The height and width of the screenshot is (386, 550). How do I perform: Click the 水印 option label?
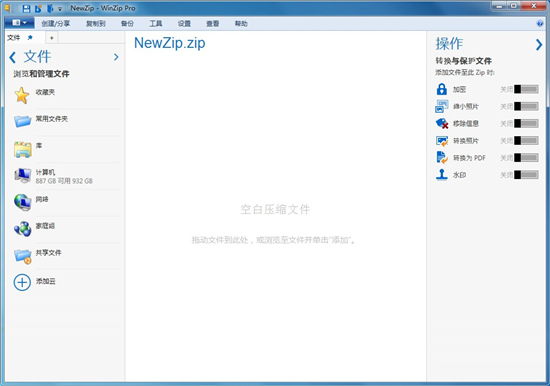pyautogui.click(x=459, y=175)
